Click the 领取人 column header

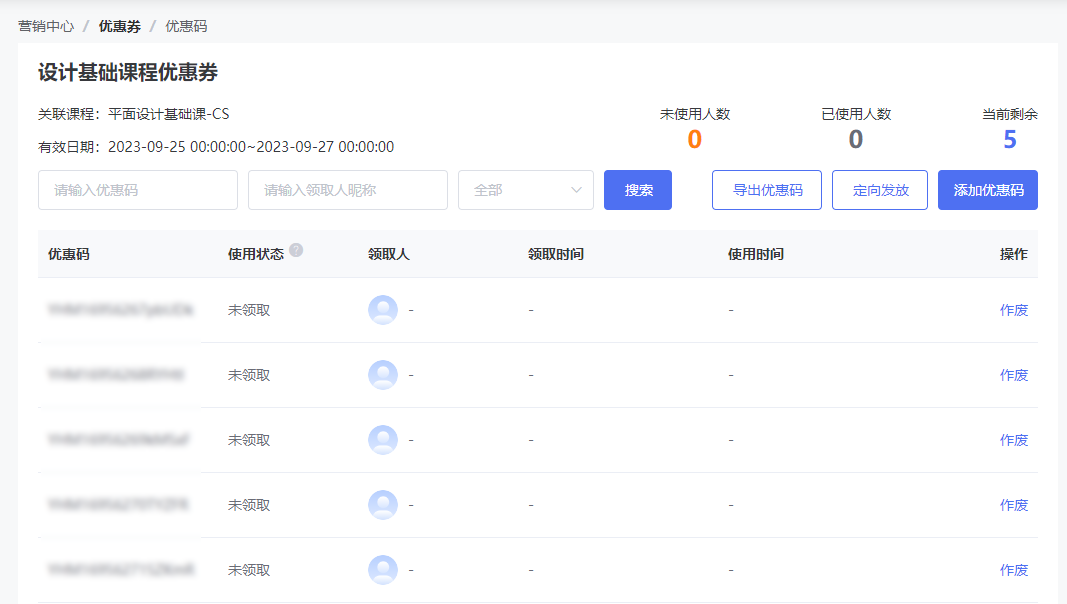coord(389,254)
